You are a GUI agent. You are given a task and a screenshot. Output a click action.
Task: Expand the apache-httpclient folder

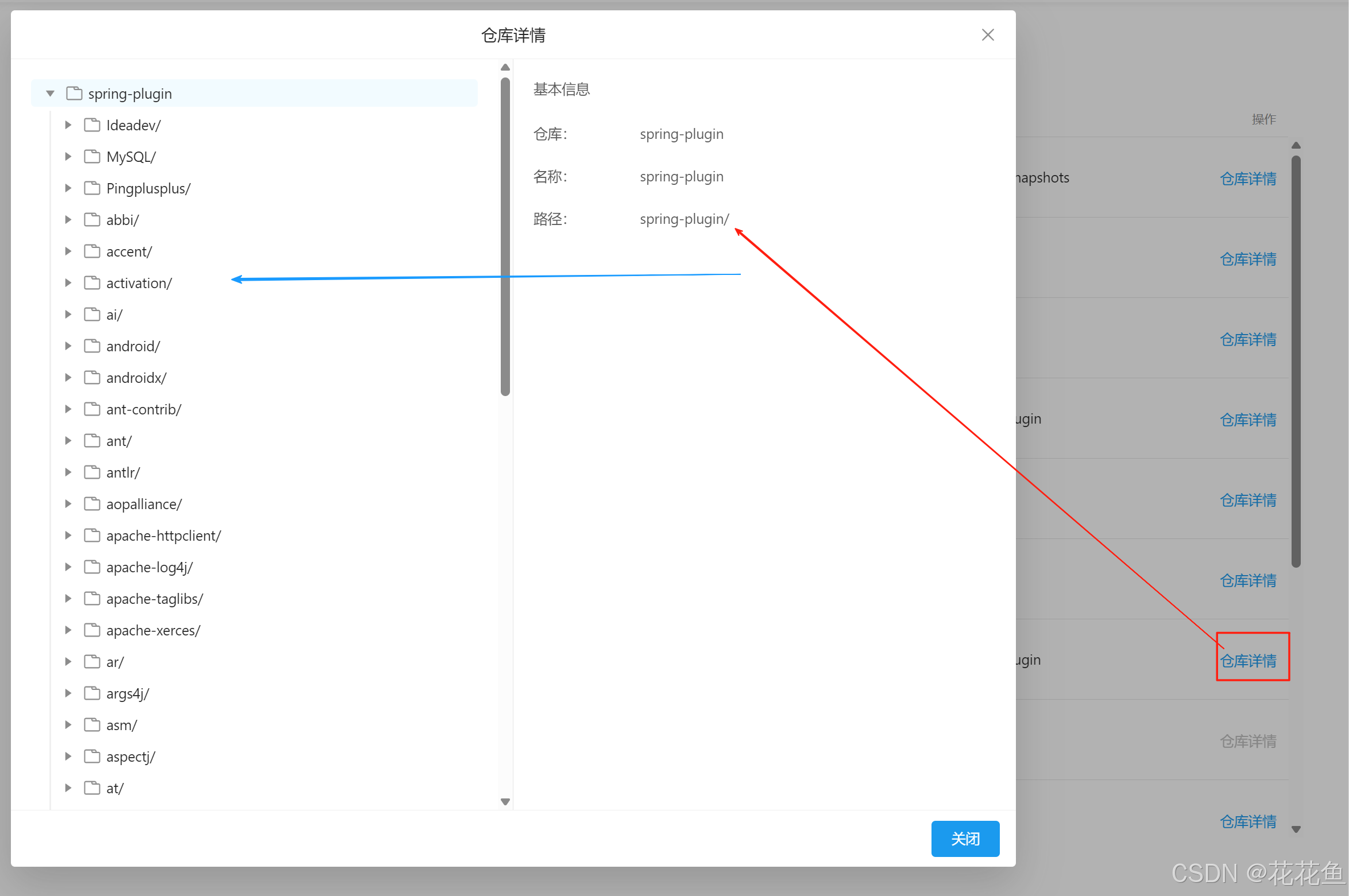[x=68, y=536]
